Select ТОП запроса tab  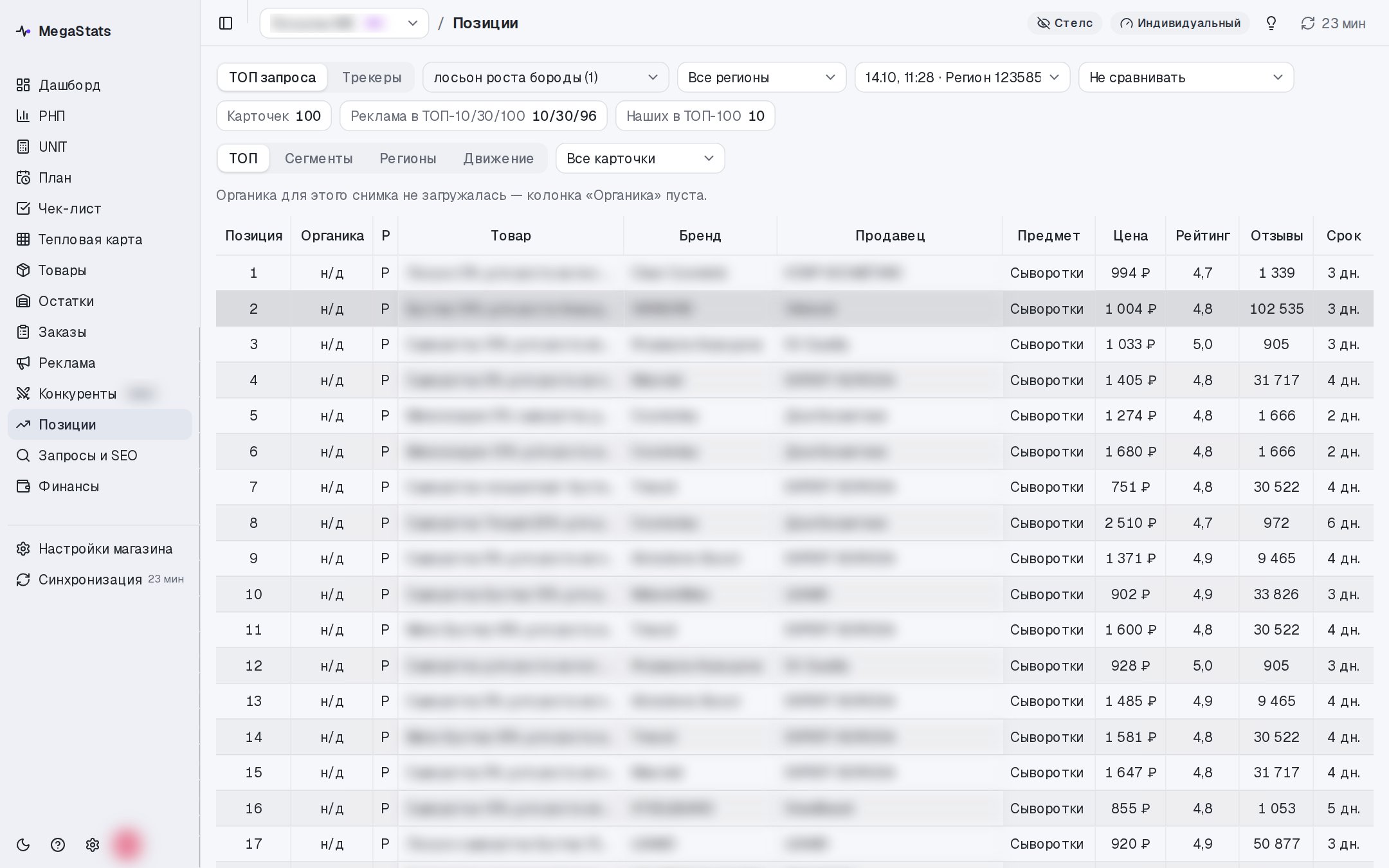point(272,77)
